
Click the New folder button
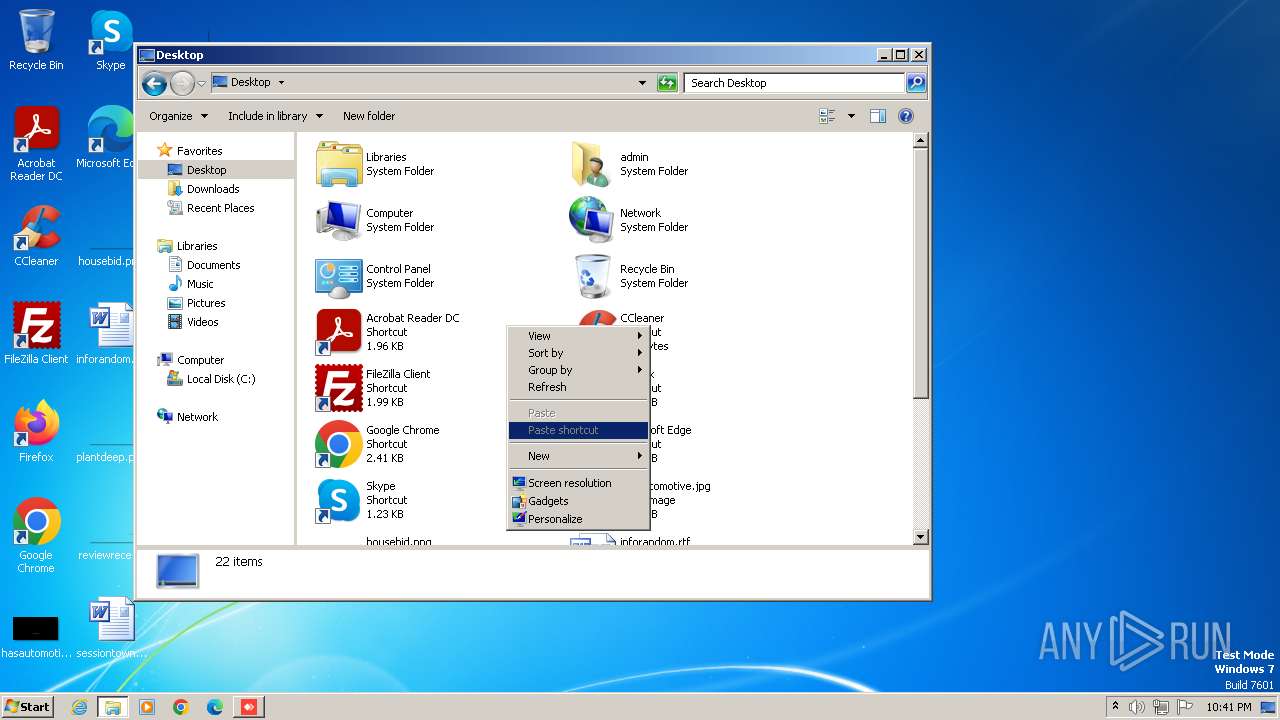(369, 116)
